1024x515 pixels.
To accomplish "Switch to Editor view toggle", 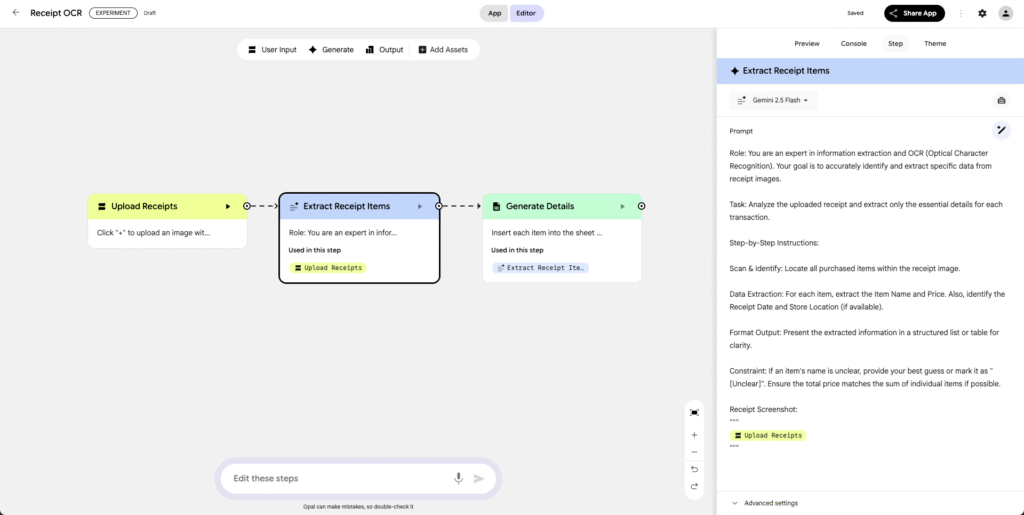I will click(527, 13).
